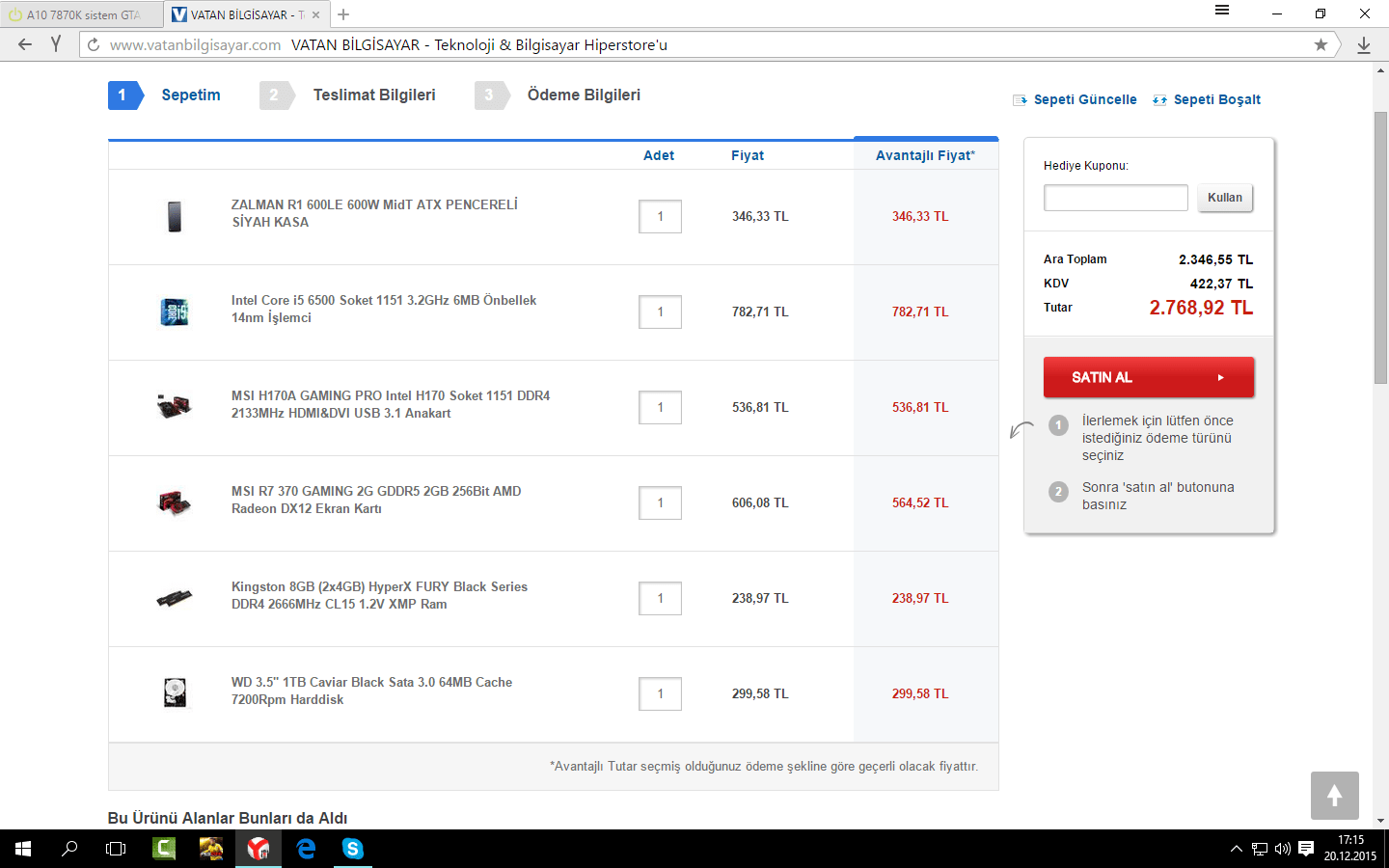1389x868 pixels.
Task: Click the red SATIN AL button
Action: click(x=1149, y=377)
